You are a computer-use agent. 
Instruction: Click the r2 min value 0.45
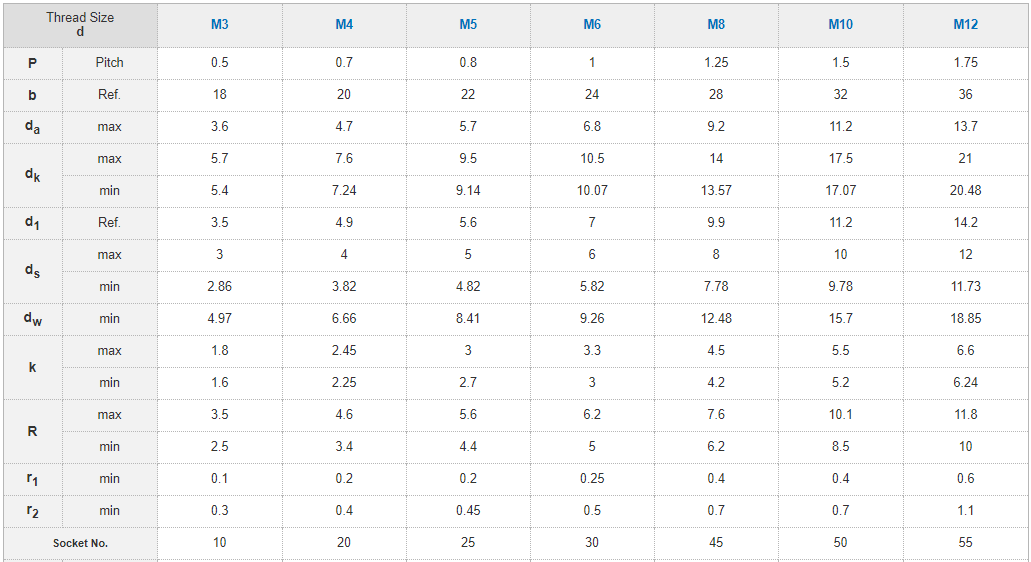pos(468,511)
